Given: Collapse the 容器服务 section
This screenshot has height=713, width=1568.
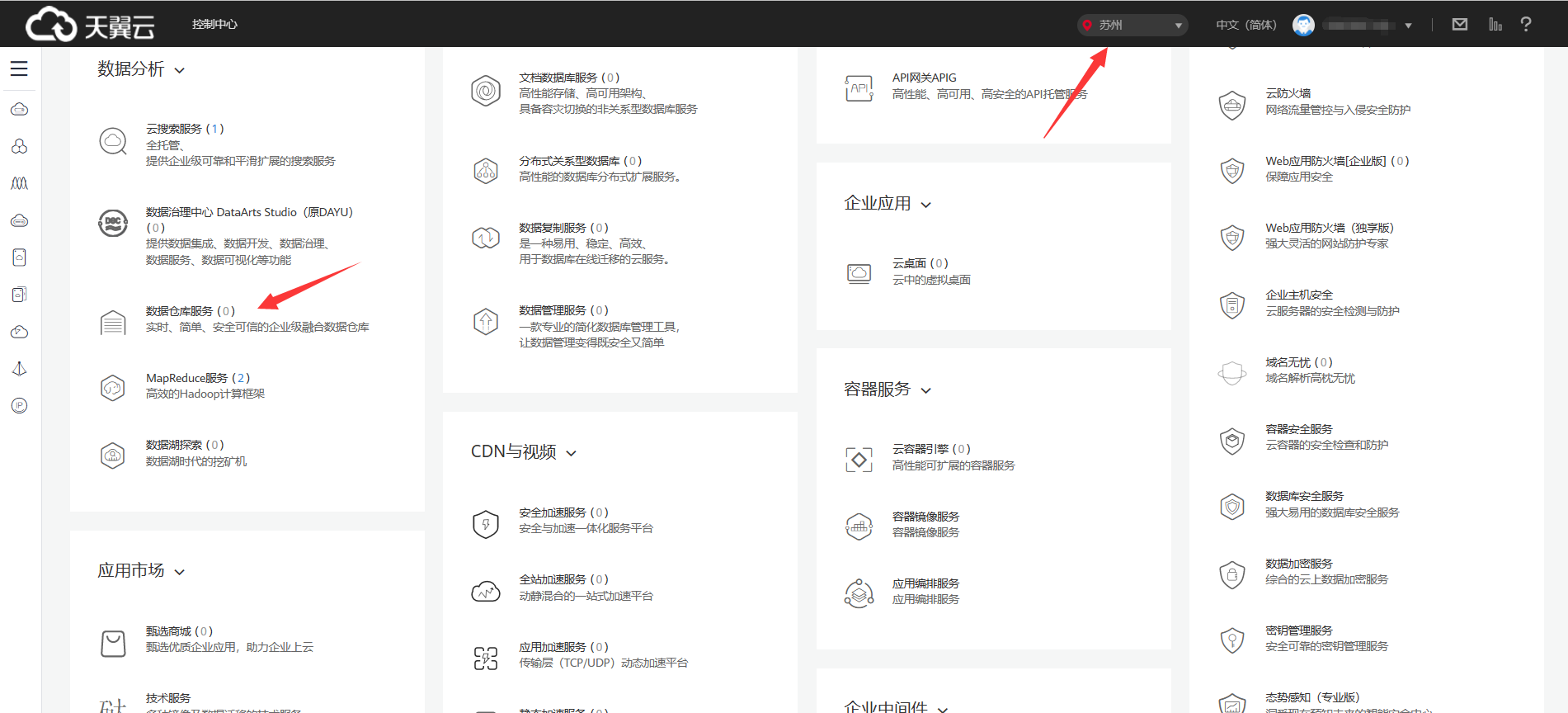Looking at the screenshot, I should click(x=926, y=390).
